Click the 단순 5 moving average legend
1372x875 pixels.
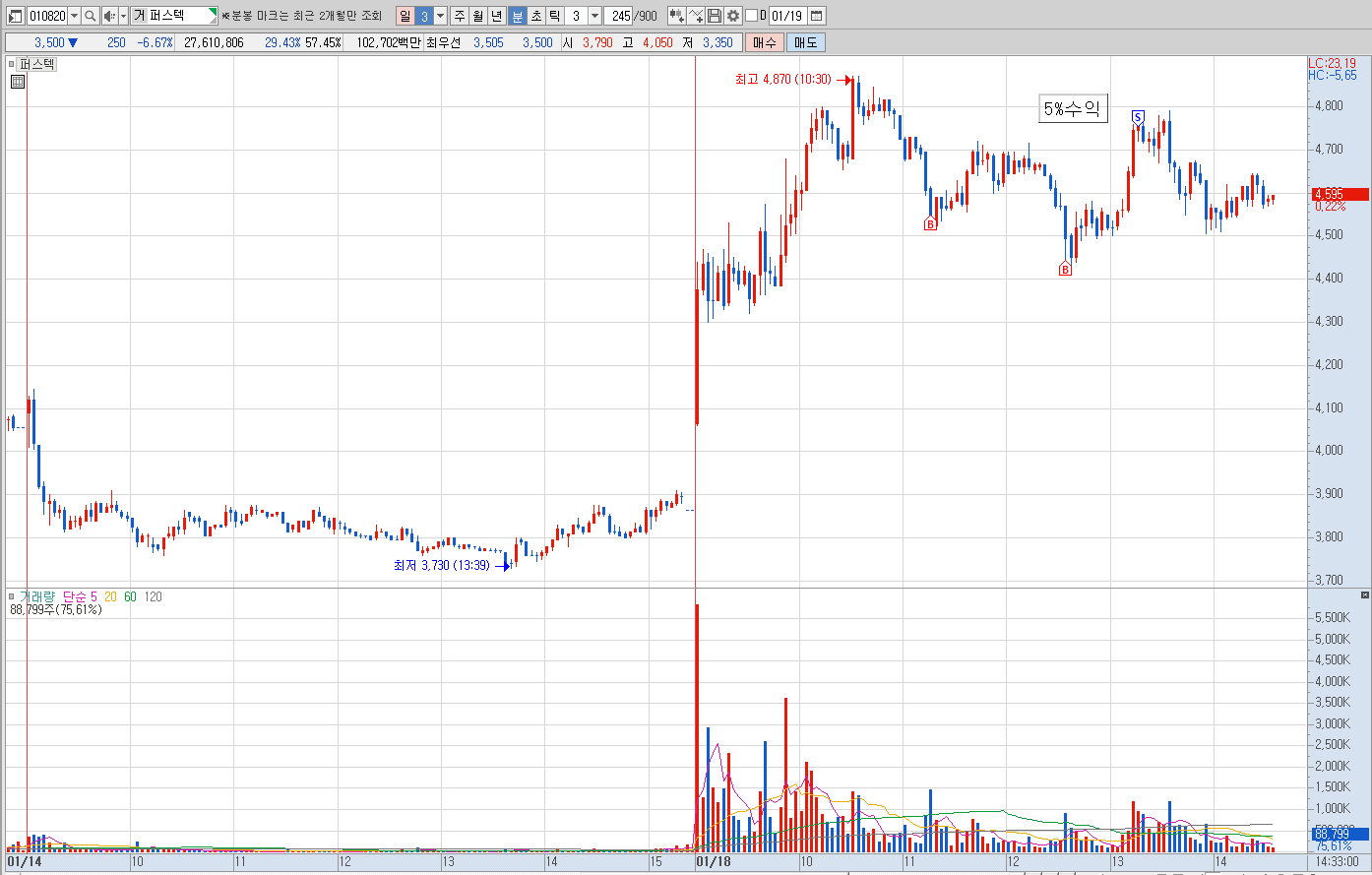pos(80,596)
